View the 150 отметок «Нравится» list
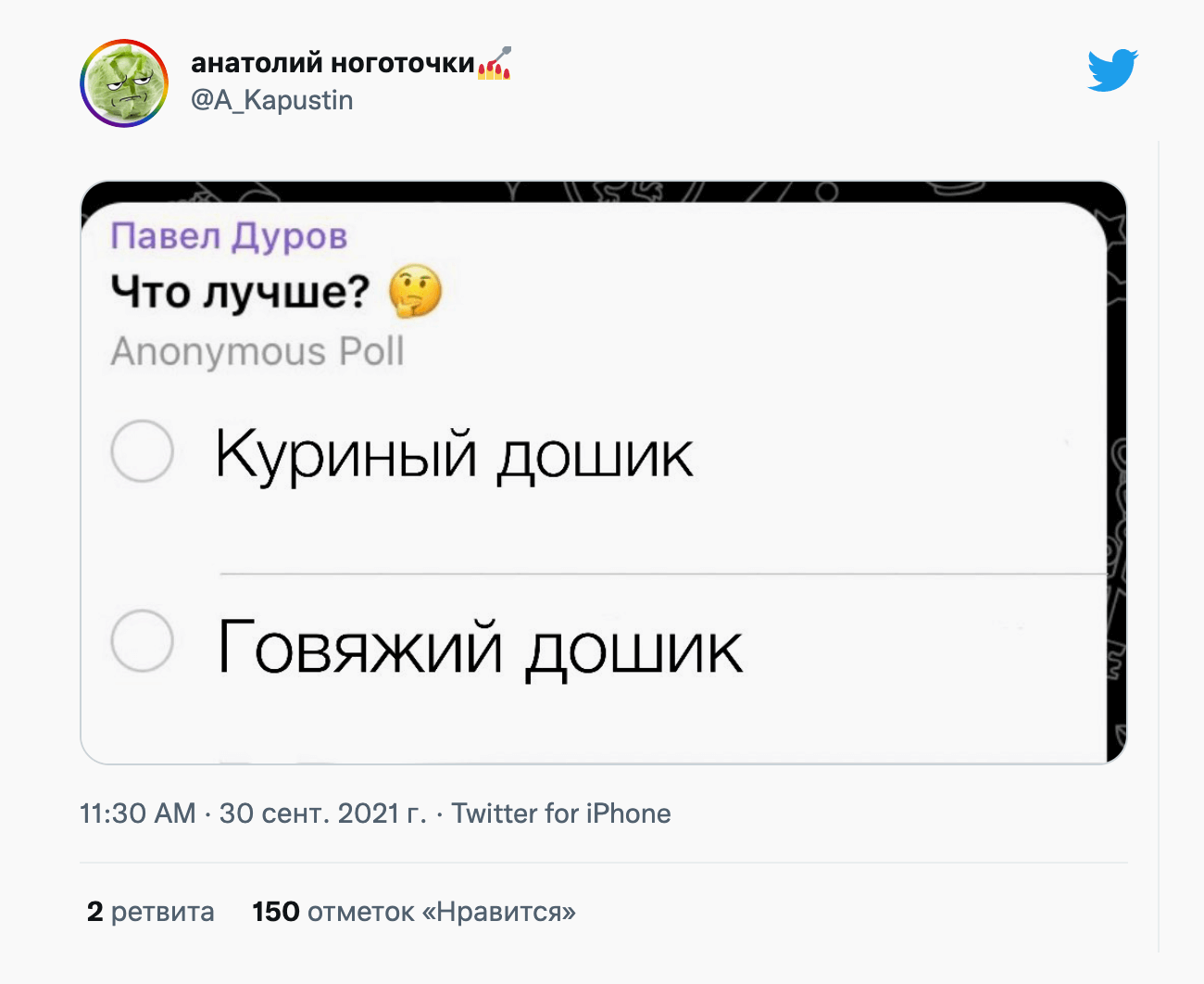Screen dimensions: 1204x984 pyautogui.click(x=414, y=912)
